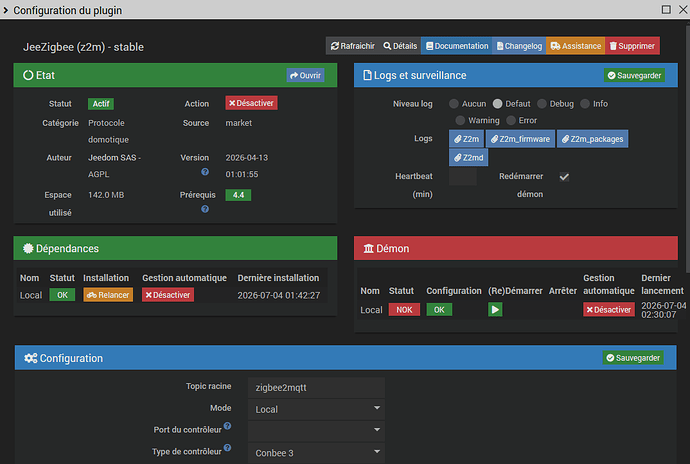Open plugin Détails
The width and height of the screenshot is (690, 464).
pyautogui.click(x=400, y=46)
